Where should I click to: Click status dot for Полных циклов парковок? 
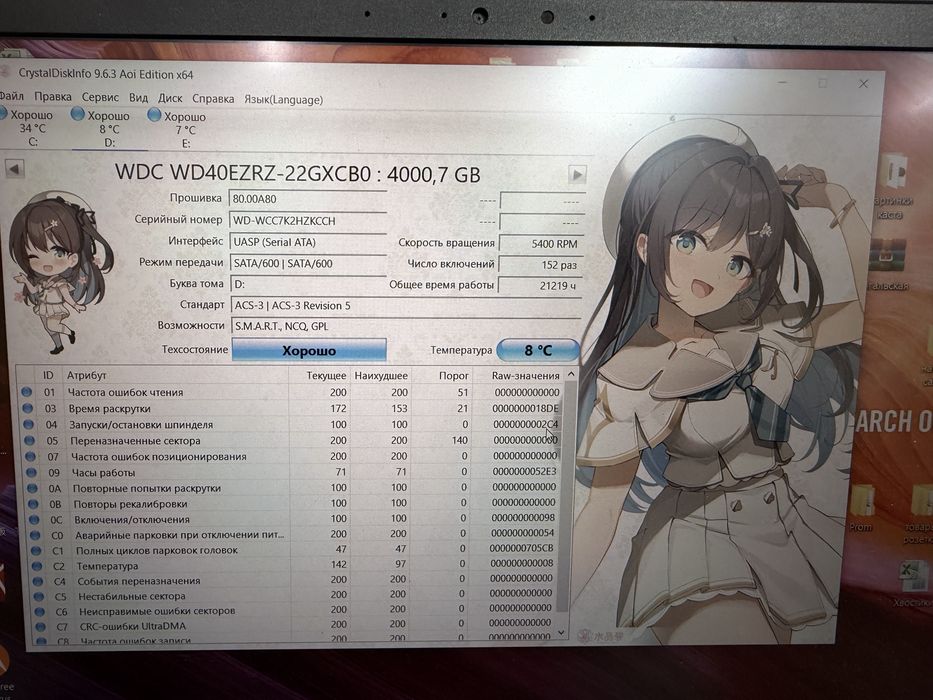[36, 551]
